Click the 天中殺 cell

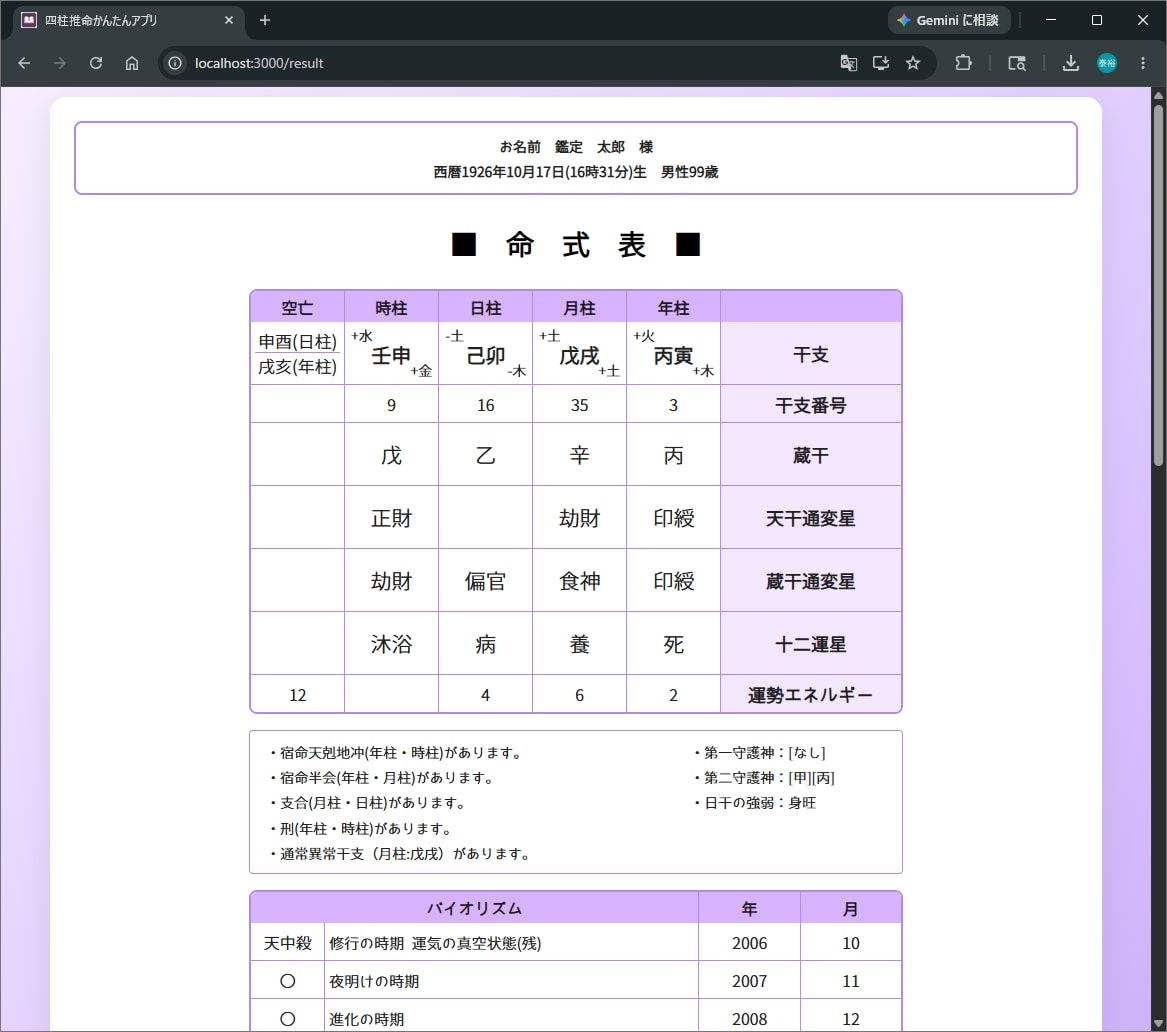pyautogui.click(x=287, y=943)
